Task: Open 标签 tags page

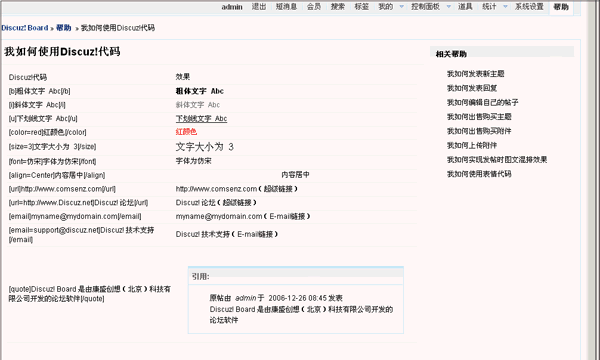Action: (x=362, y=7)
